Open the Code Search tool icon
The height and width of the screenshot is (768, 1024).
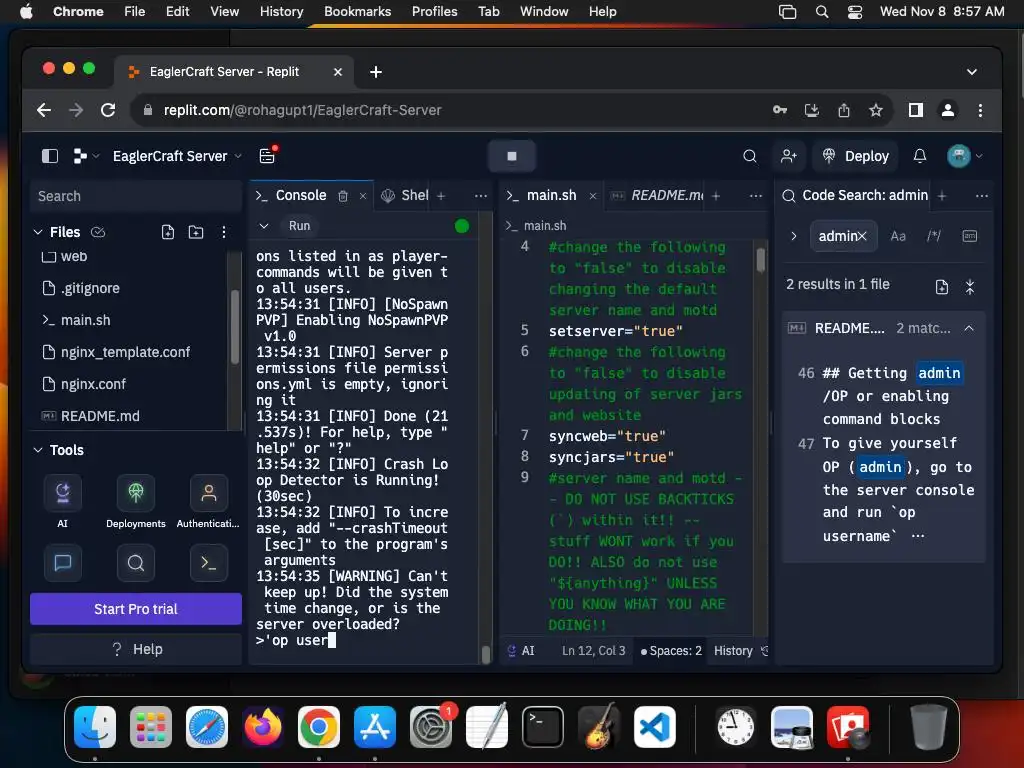click(x=136, y=562)
